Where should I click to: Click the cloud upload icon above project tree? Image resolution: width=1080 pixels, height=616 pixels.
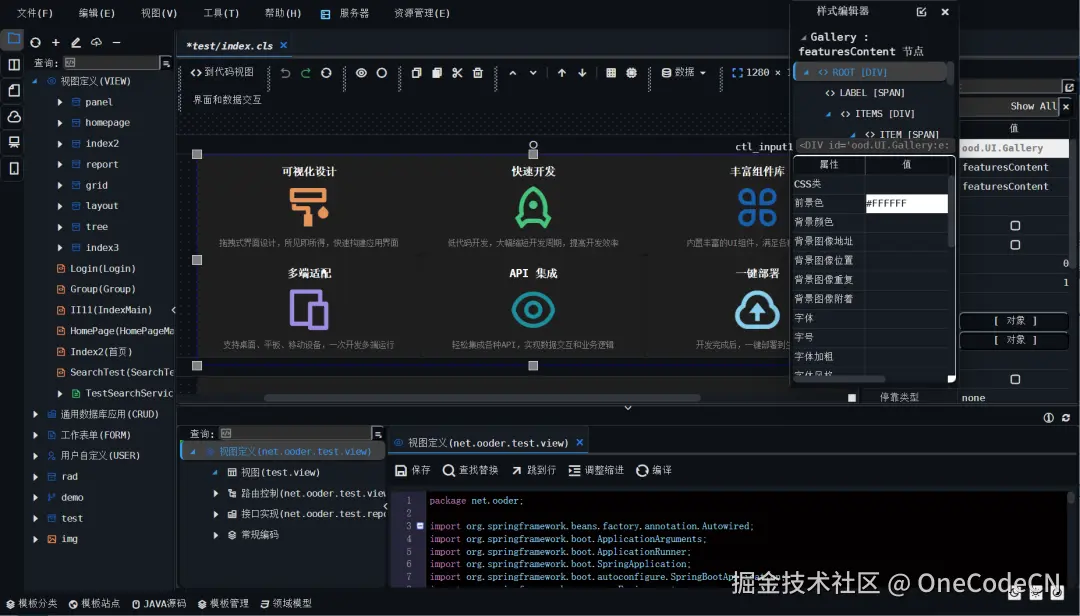tap(96, 43)
